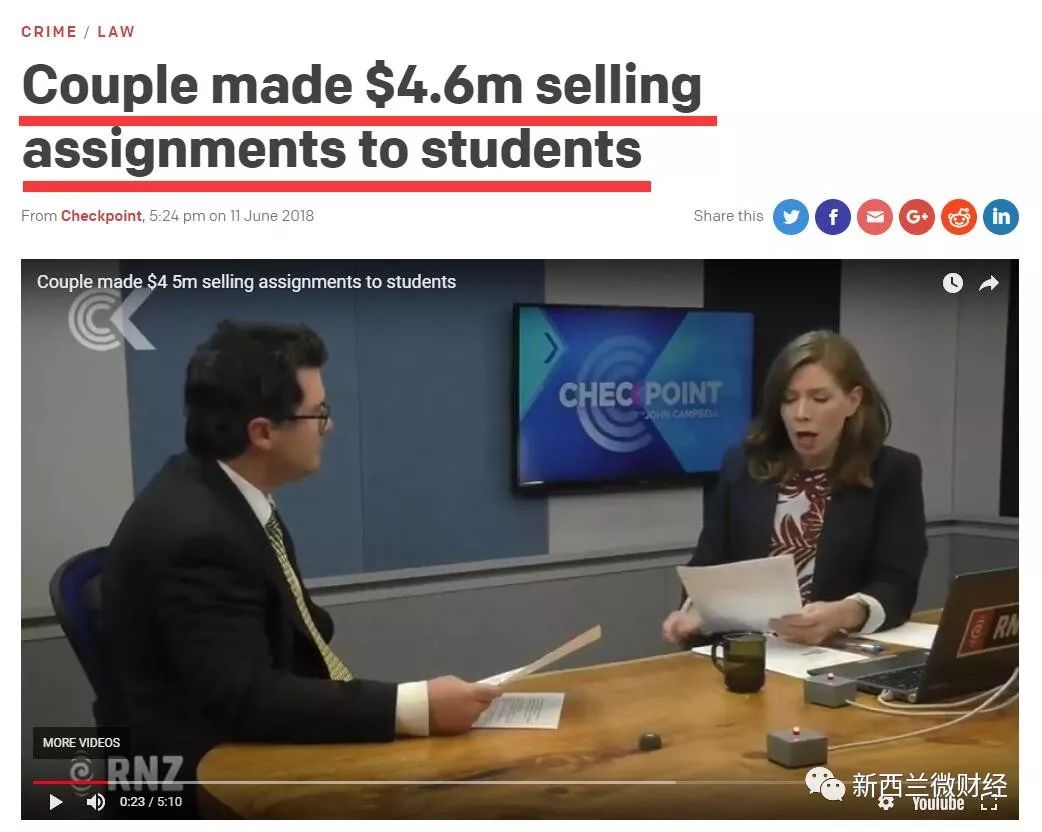Share article on Google Plus
This screenshot has width=1042, height=832.
point(917,217)
